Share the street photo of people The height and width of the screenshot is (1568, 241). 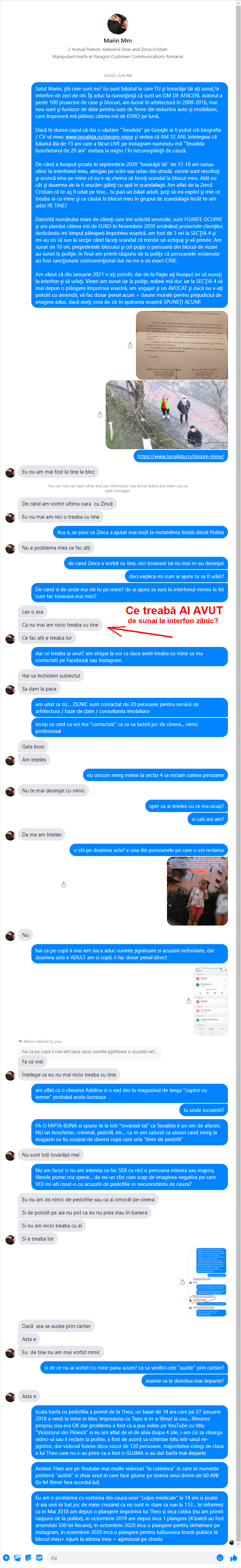pyautogui.click(x=100, y=414)
